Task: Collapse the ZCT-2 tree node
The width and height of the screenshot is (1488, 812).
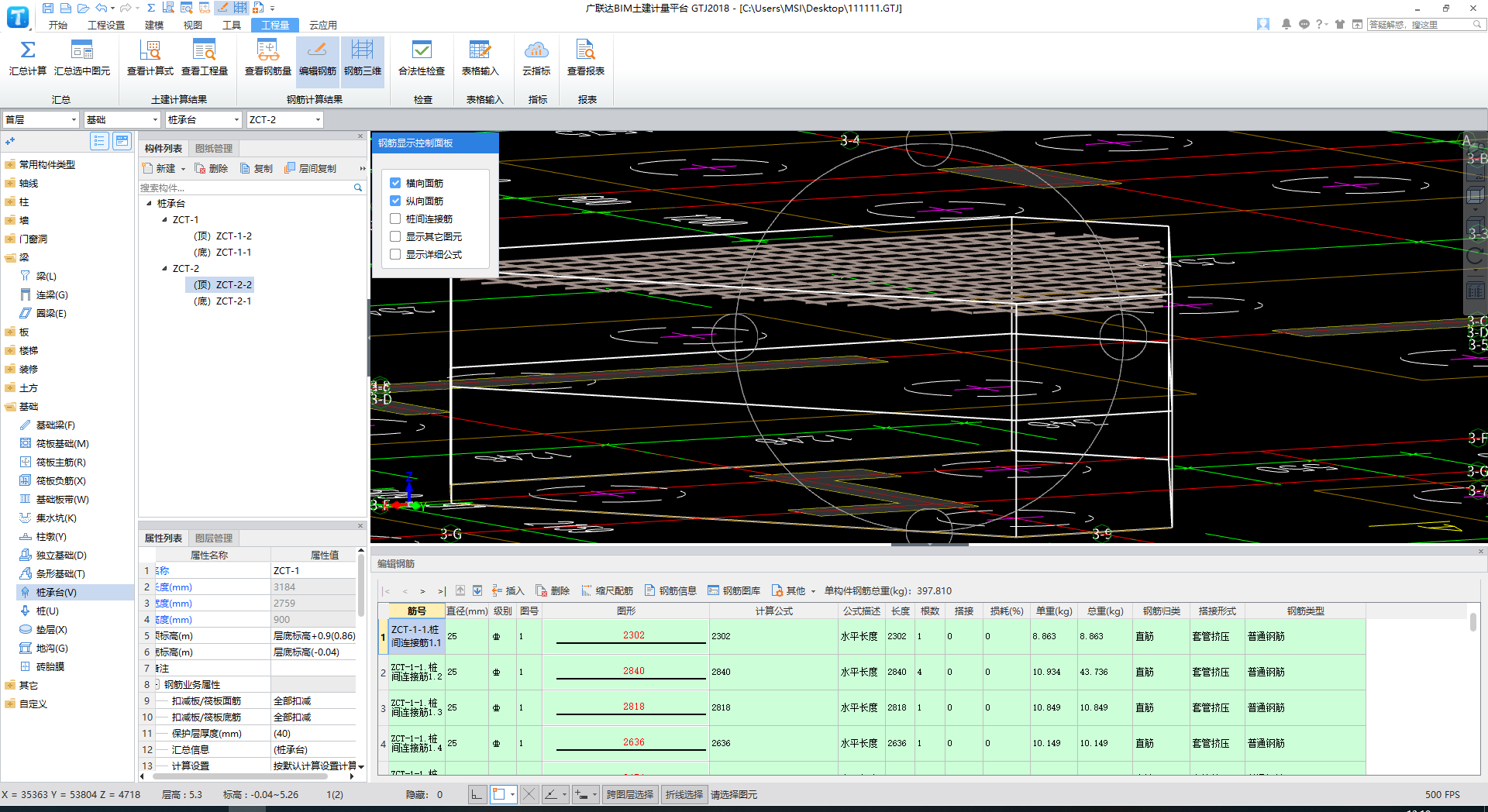Action: 164,269
